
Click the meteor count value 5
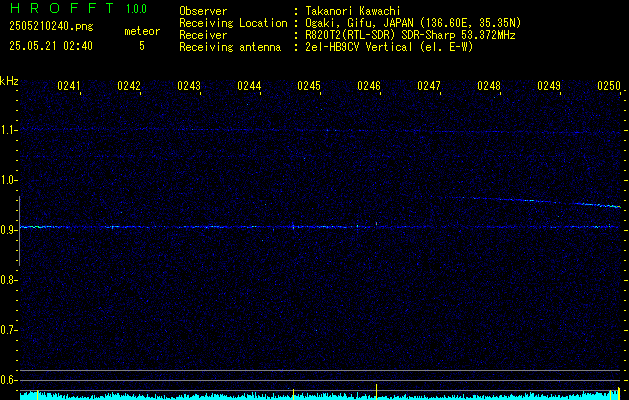pos(142,46)
